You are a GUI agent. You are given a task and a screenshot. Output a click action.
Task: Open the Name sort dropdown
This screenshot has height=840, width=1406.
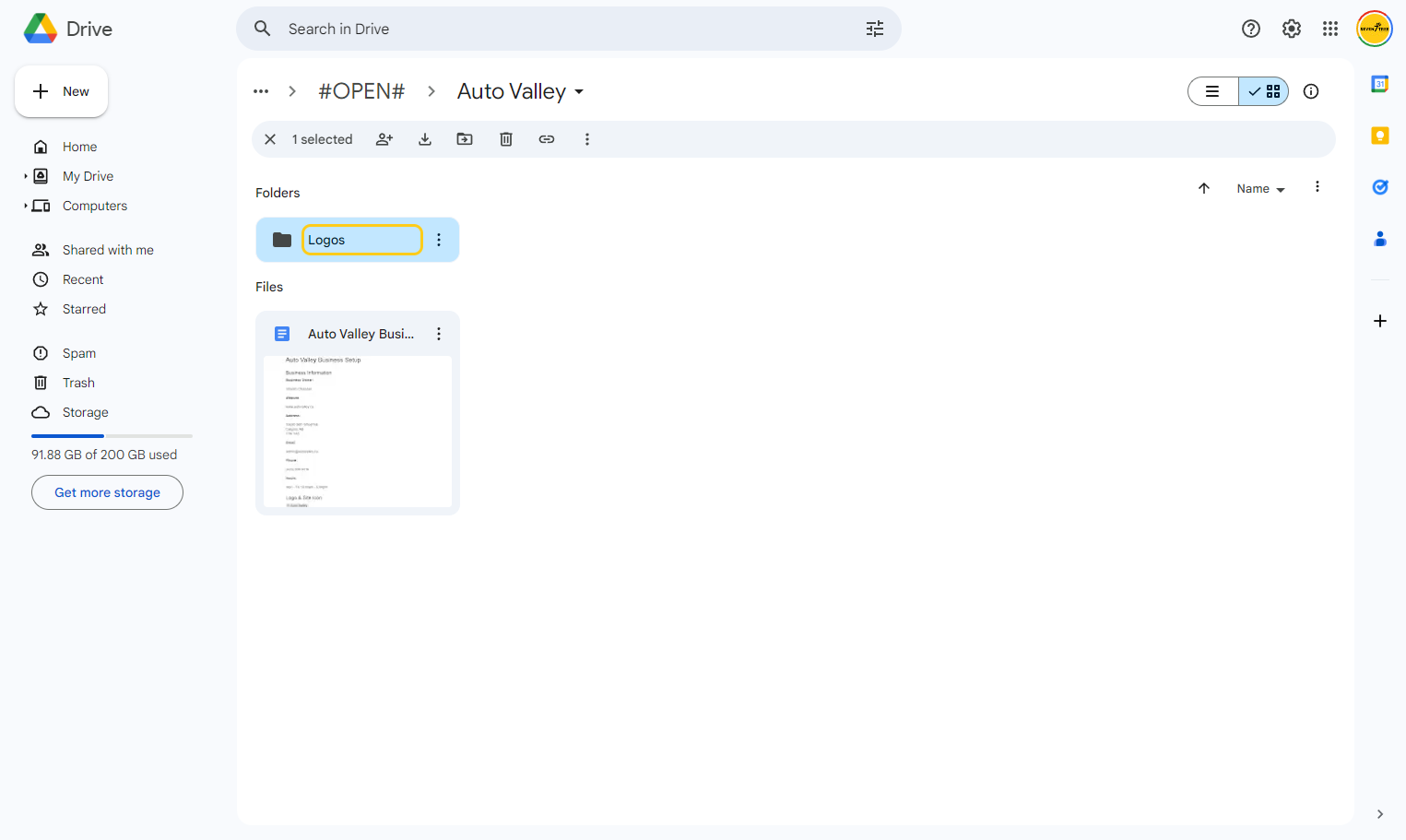pyautogui.click(x=1260, y=188)
